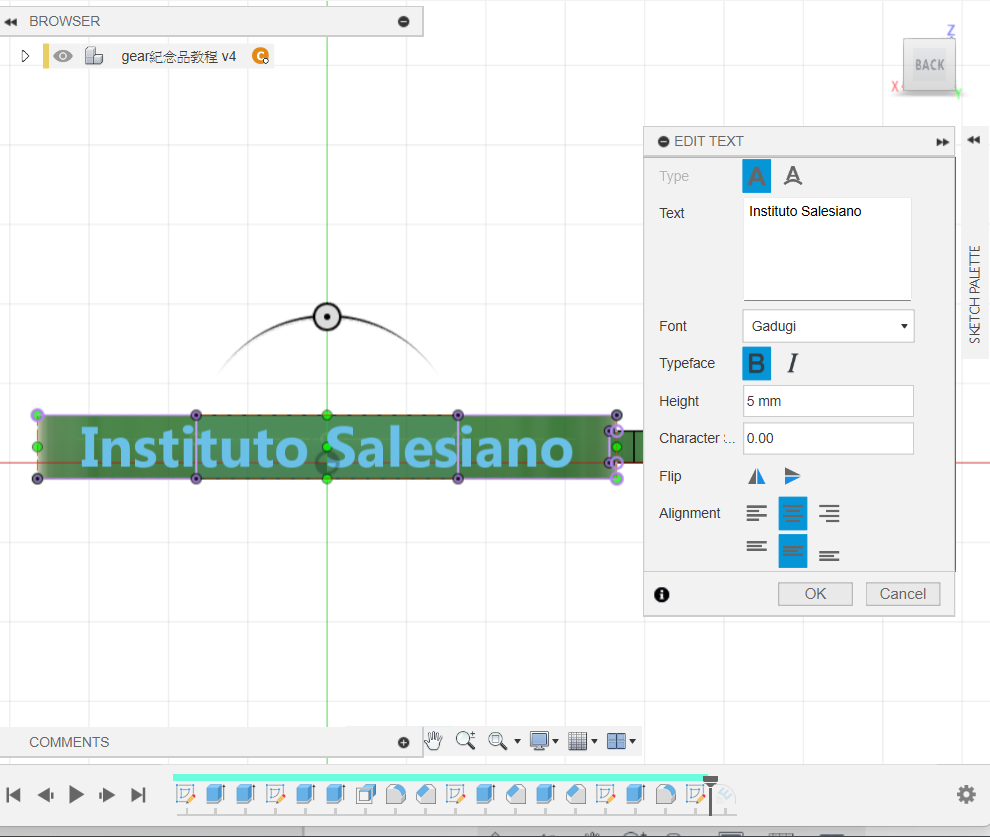Click the Height input field
990x837 pixels.
click(x=828, y=401)
